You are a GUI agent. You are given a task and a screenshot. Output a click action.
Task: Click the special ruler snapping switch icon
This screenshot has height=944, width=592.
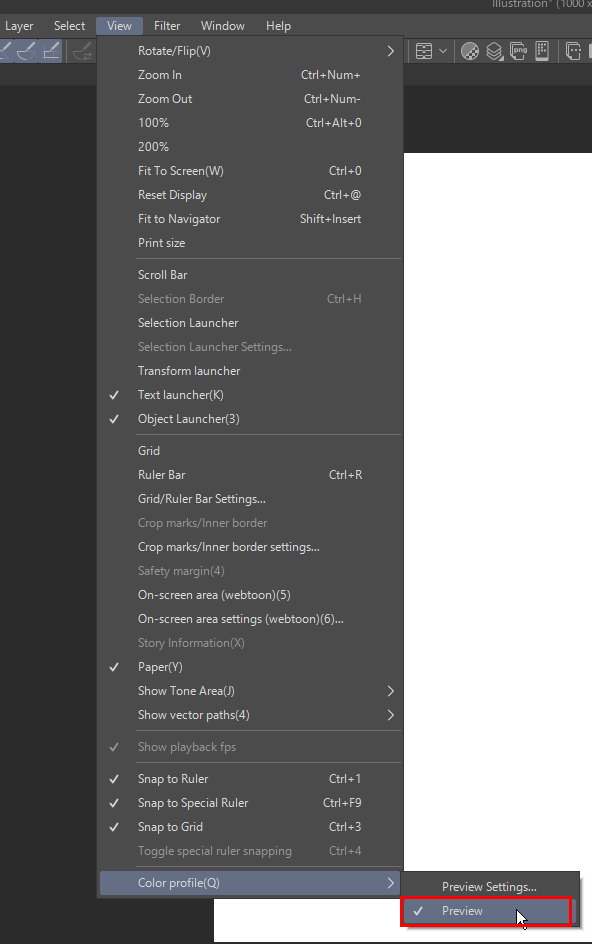coord(82,52)
